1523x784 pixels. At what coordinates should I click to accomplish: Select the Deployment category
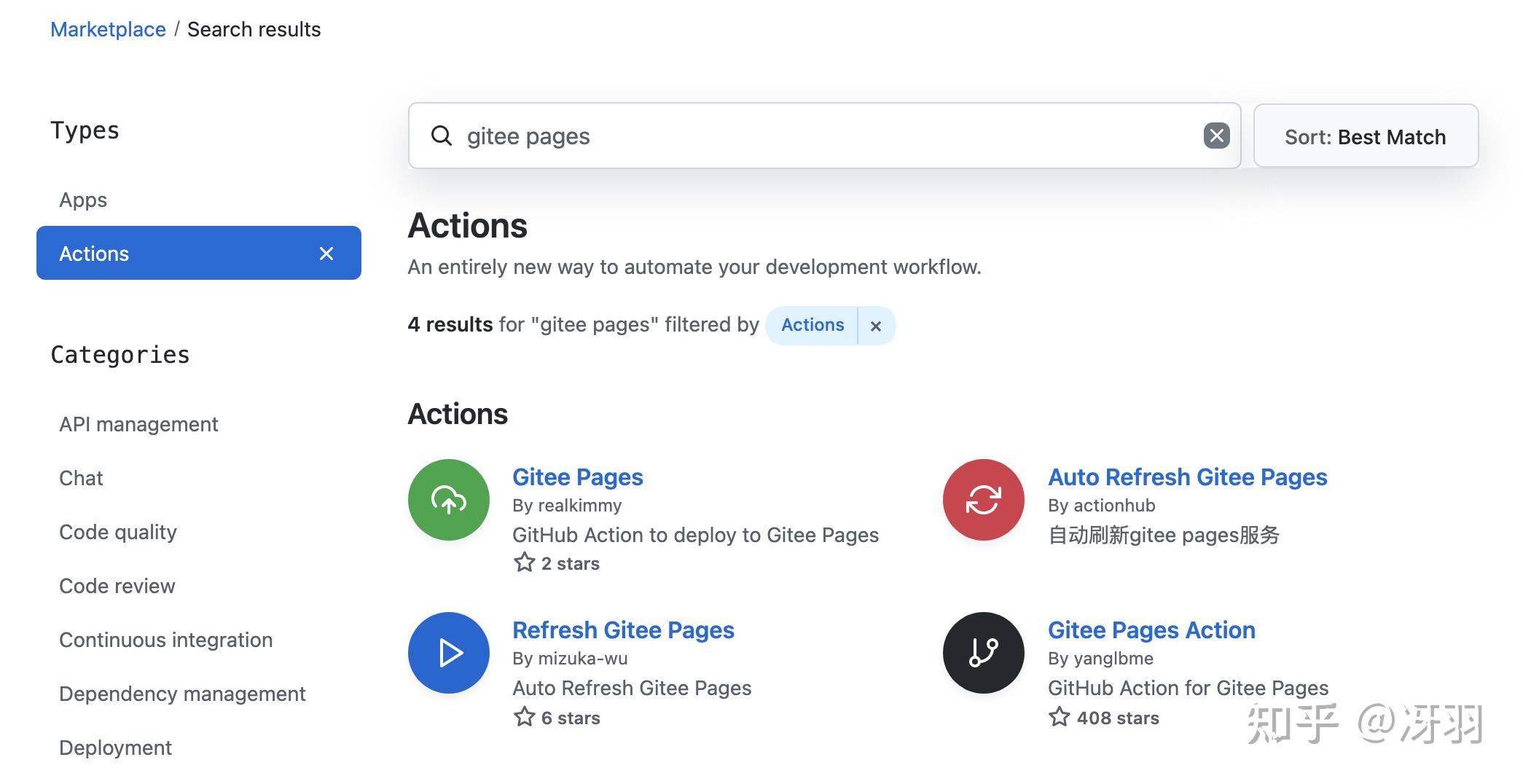(115, 747)
